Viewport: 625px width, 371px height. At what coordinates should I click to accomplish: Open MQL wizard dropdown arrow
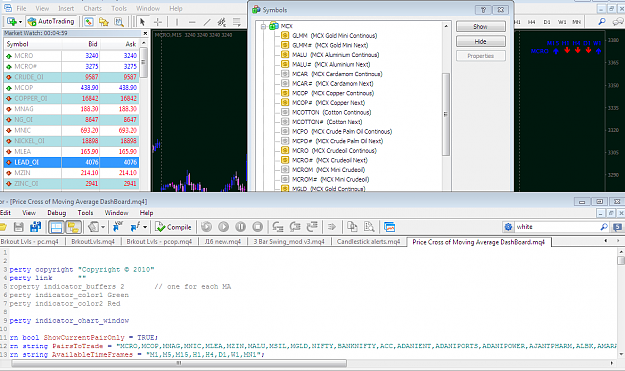click(103, 227)
